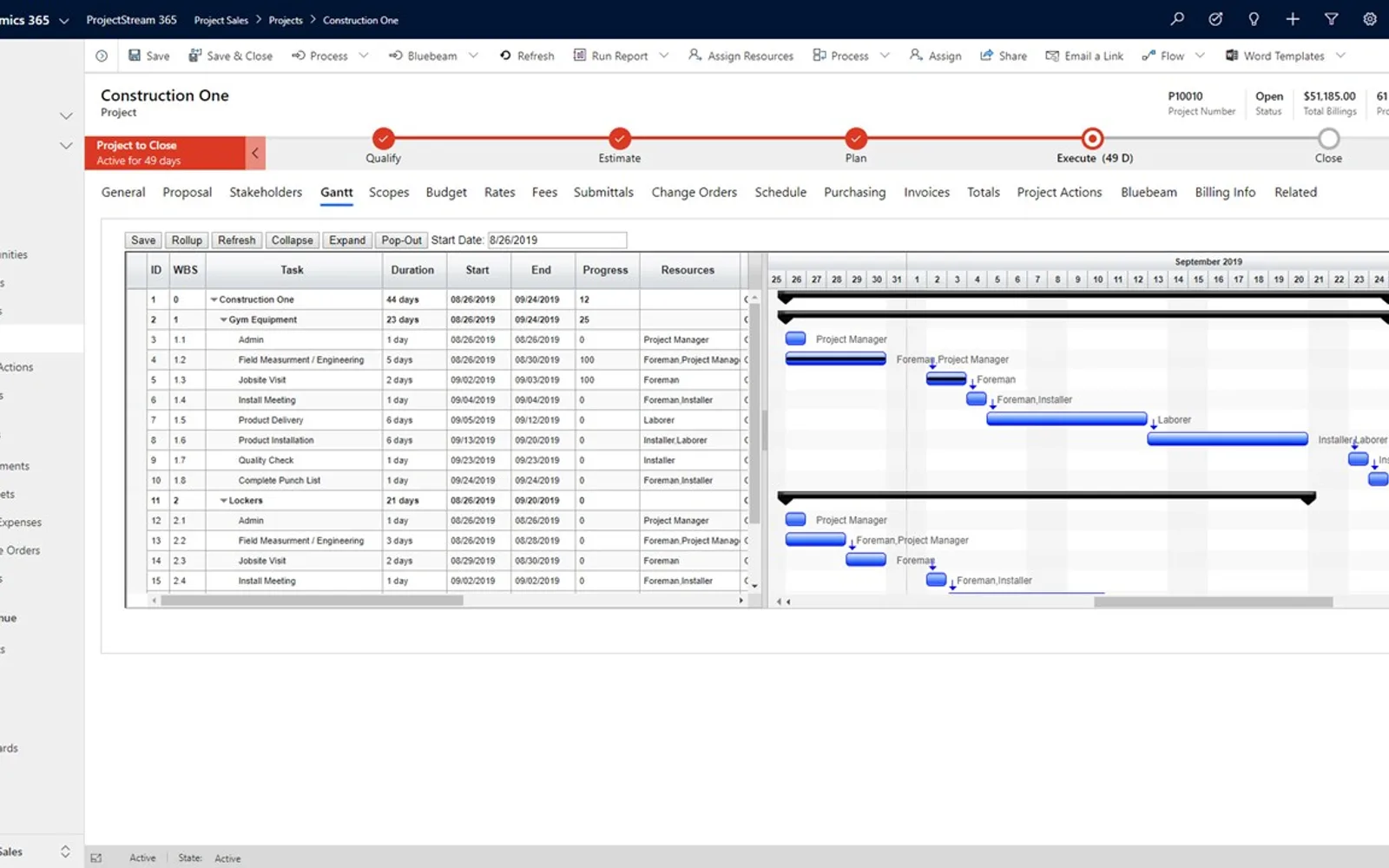Select the Billing Info tab
This screenshot has width=1389, height=868.
(x=1225, y=192)
